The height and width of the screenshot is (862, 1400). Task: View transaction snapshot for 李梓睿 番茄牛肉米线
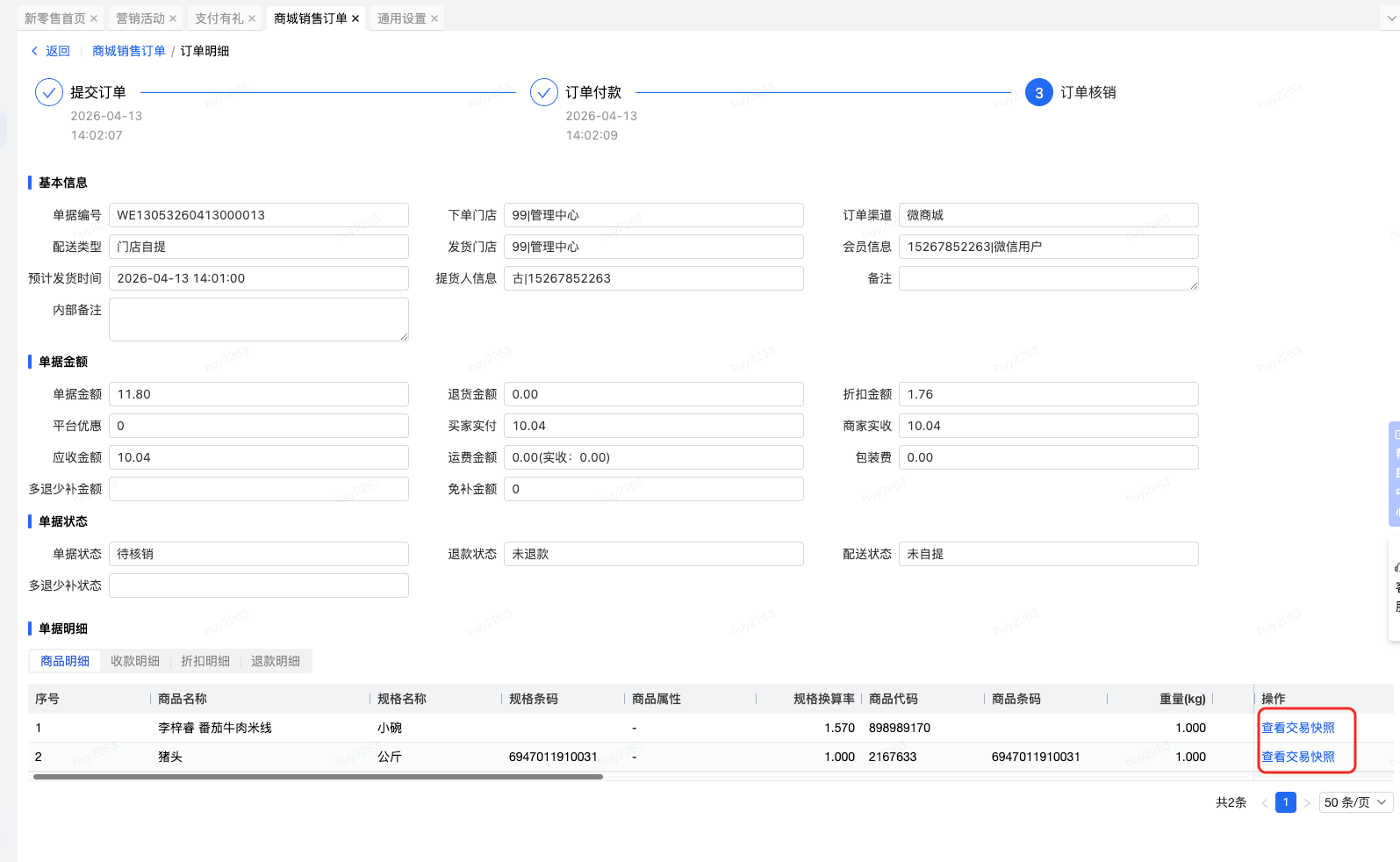pyautogui.click(x=1298, y=728)
